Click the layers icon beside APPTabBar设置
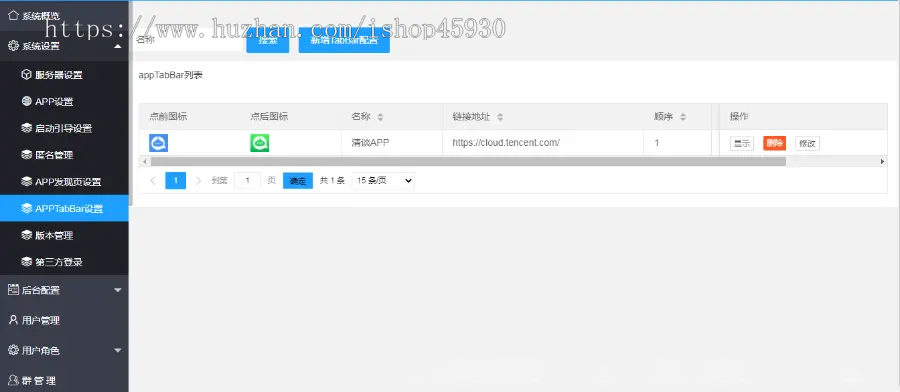 coord(26,208)
